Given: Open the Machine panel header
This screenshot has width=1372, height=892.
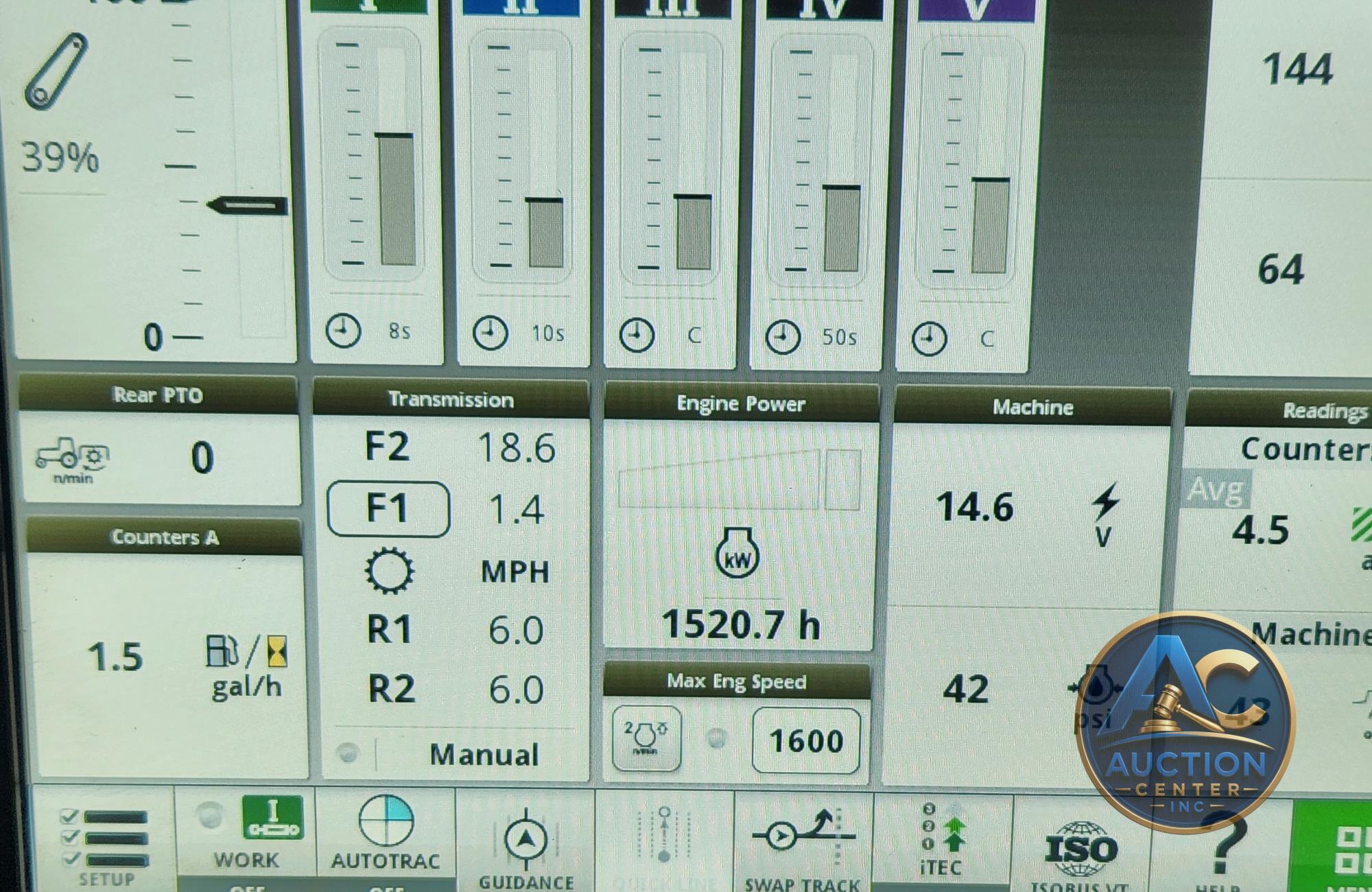Looking at the screenshot, I should (1032, 407).
